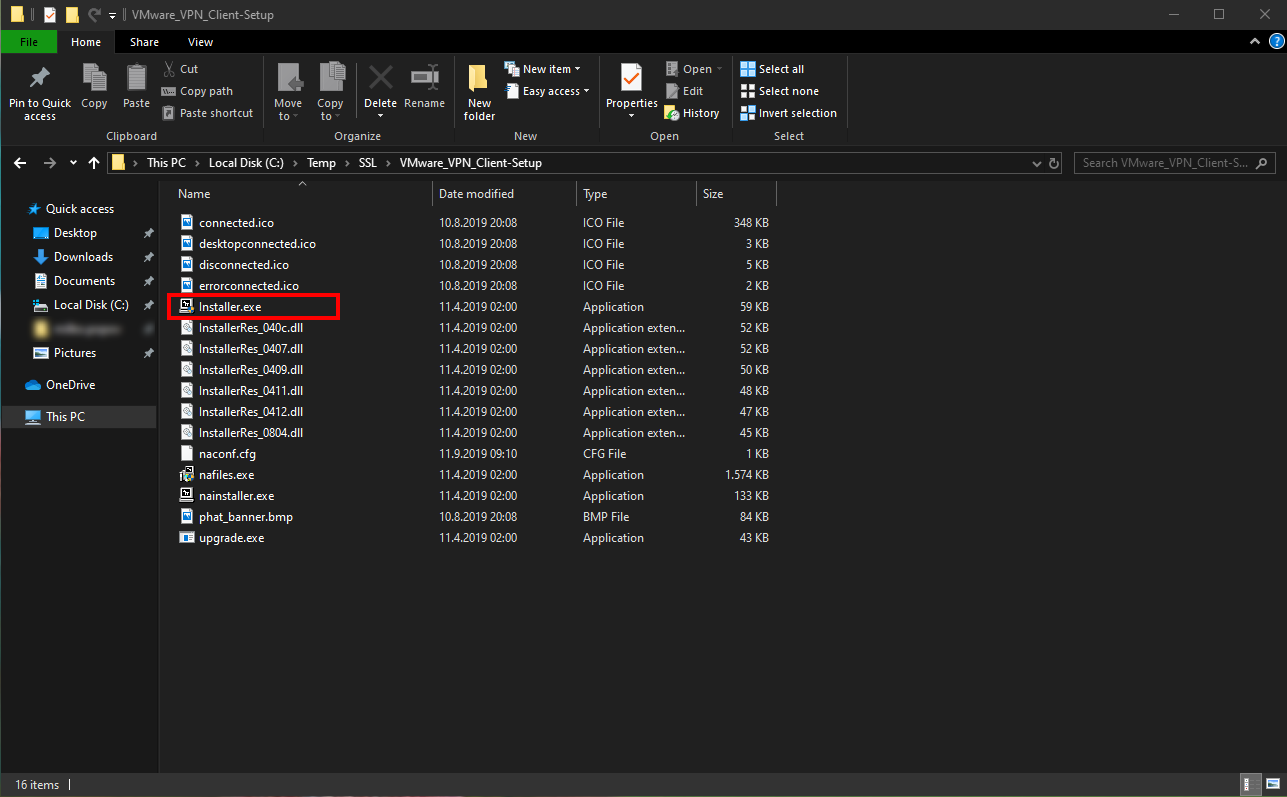Open Downloads in sidebar

click(x=83, y=257)
